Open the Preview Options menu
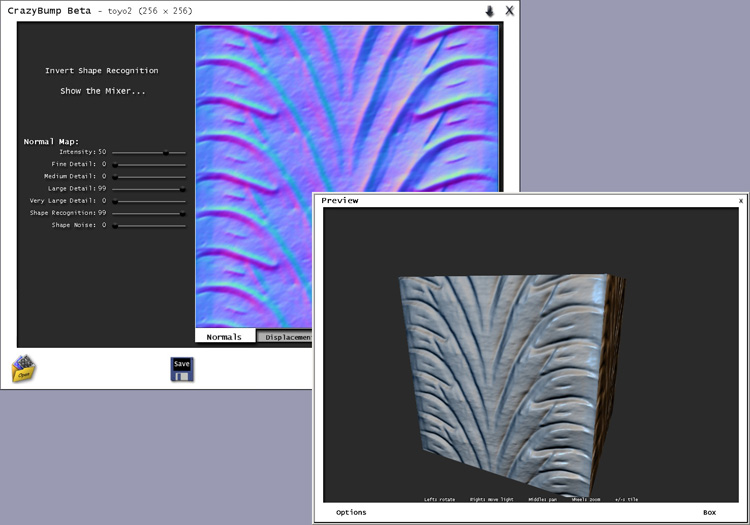The image size is (750, 525). tap(350, 512)
